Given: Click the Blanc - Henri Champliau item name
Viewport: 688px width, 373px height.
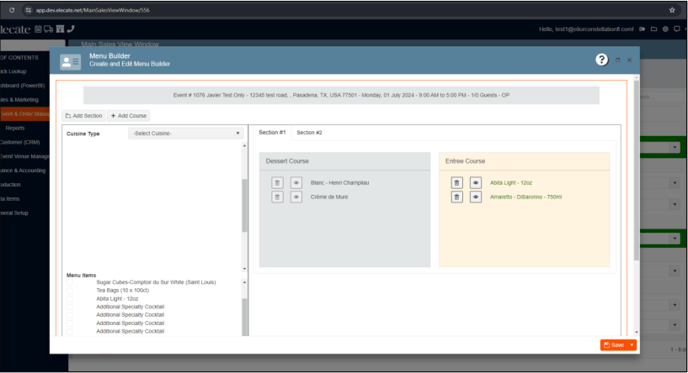Looking at the screenshot, I should [x=340, y=183].
